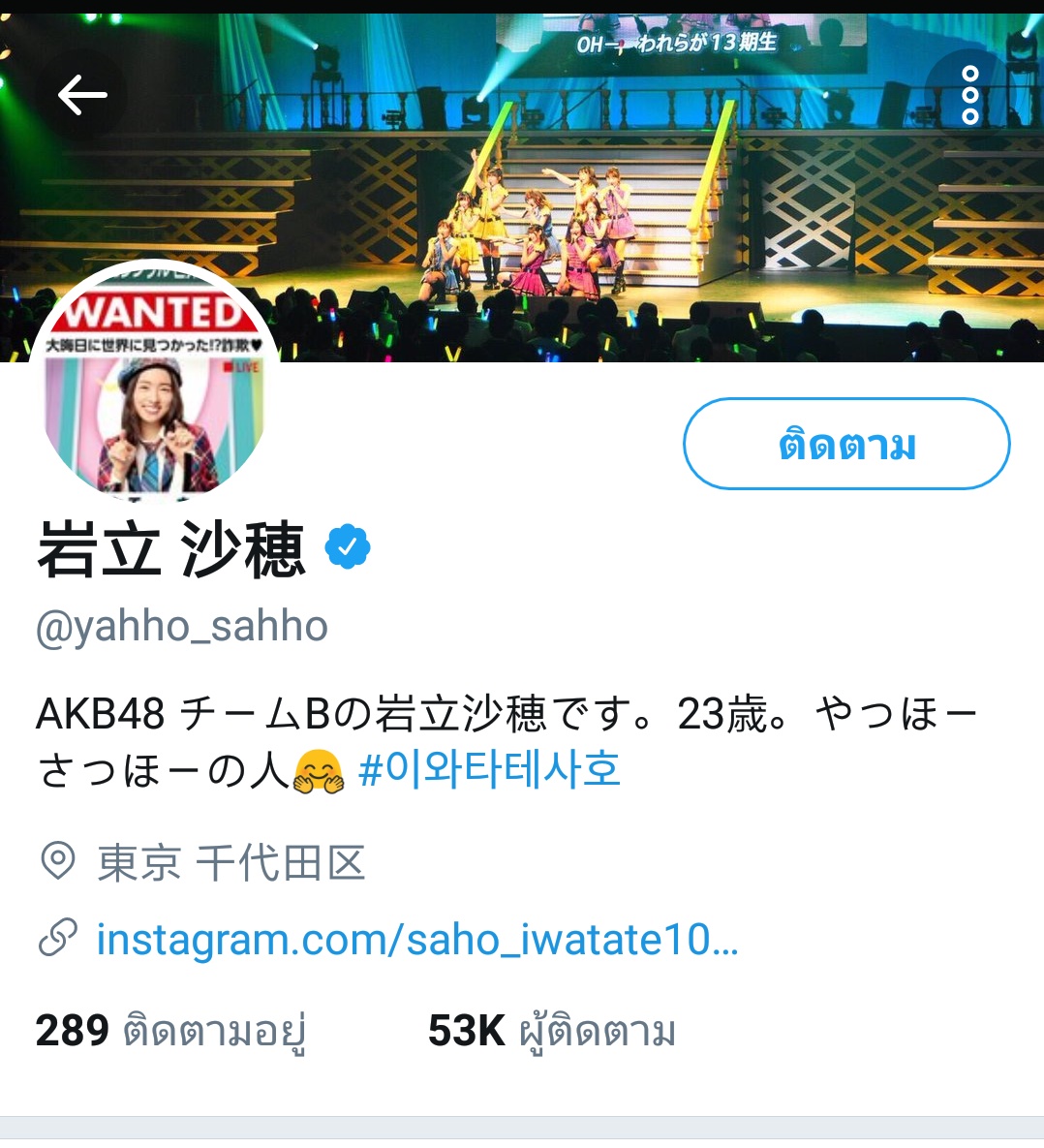The width and height of the screenshot is (1044, 1148).
Task: Open the #이와타테사호 hashtag
Action: [490, 770]
